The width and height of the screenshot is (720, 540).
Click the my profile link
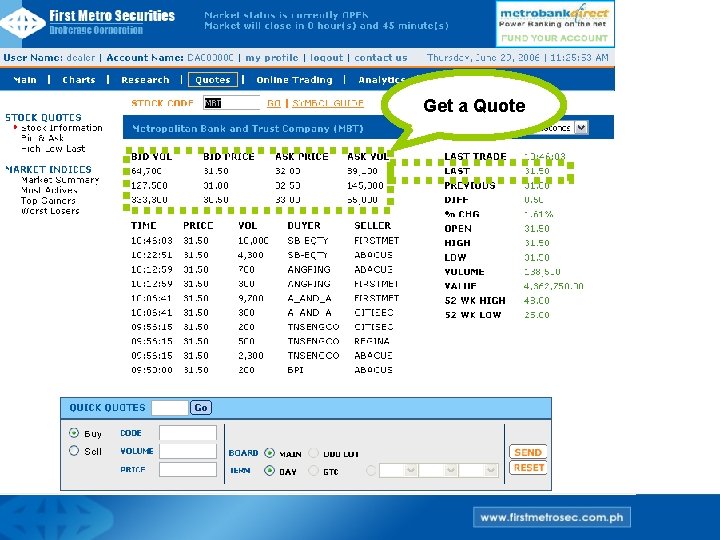point(271,58)
